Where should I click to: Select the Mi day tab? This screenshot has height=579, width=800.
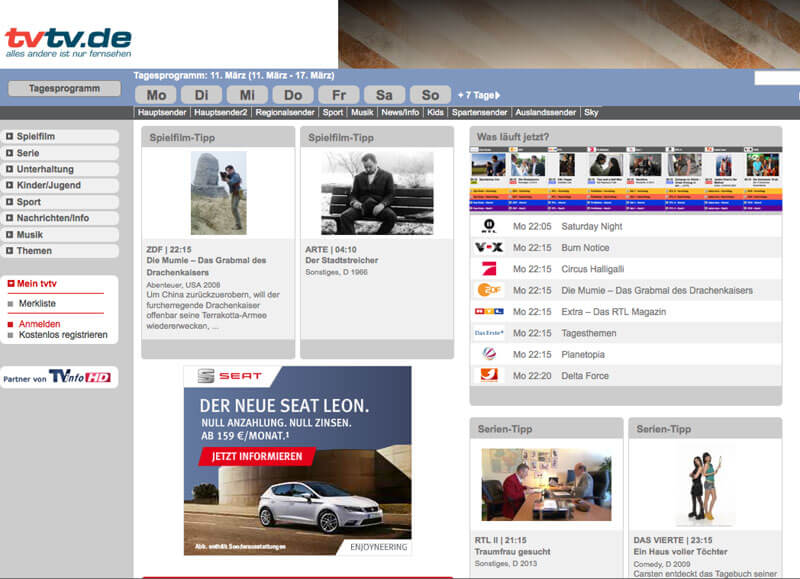[x=247, y=95]
